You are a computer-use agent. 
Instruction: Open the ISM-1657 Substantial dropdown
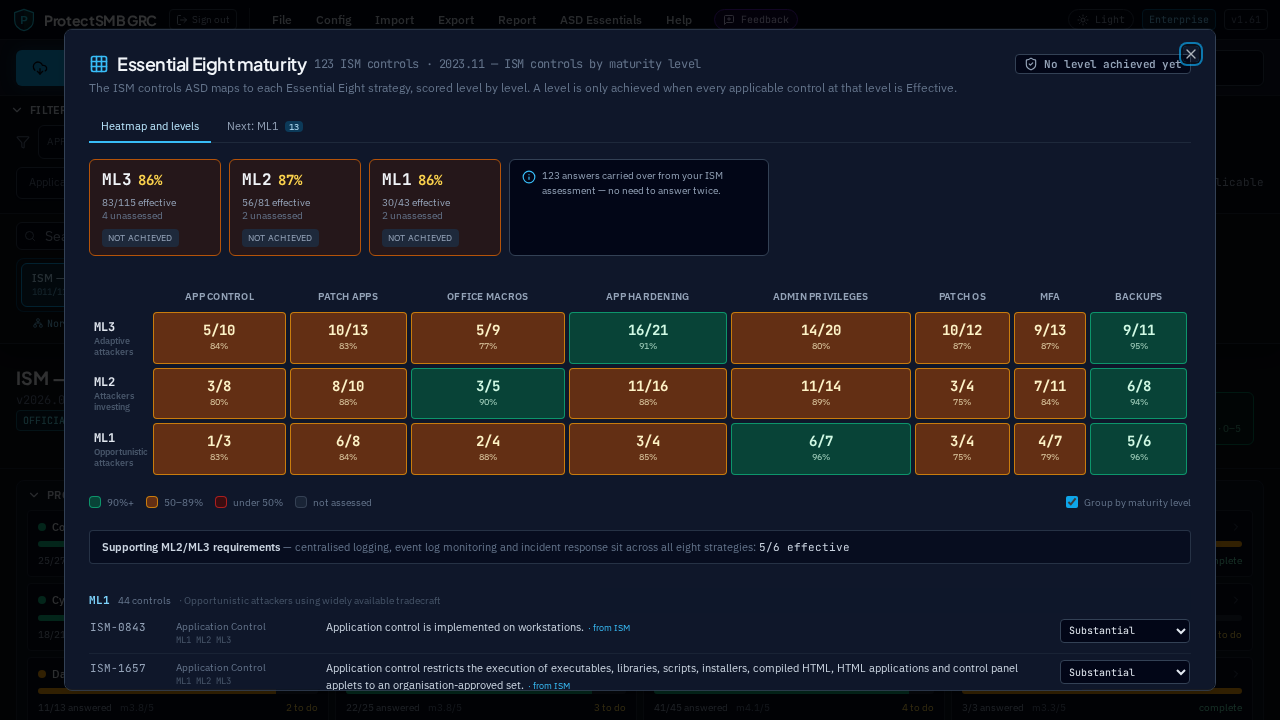pyautogui.click(x=1125, y=672)
